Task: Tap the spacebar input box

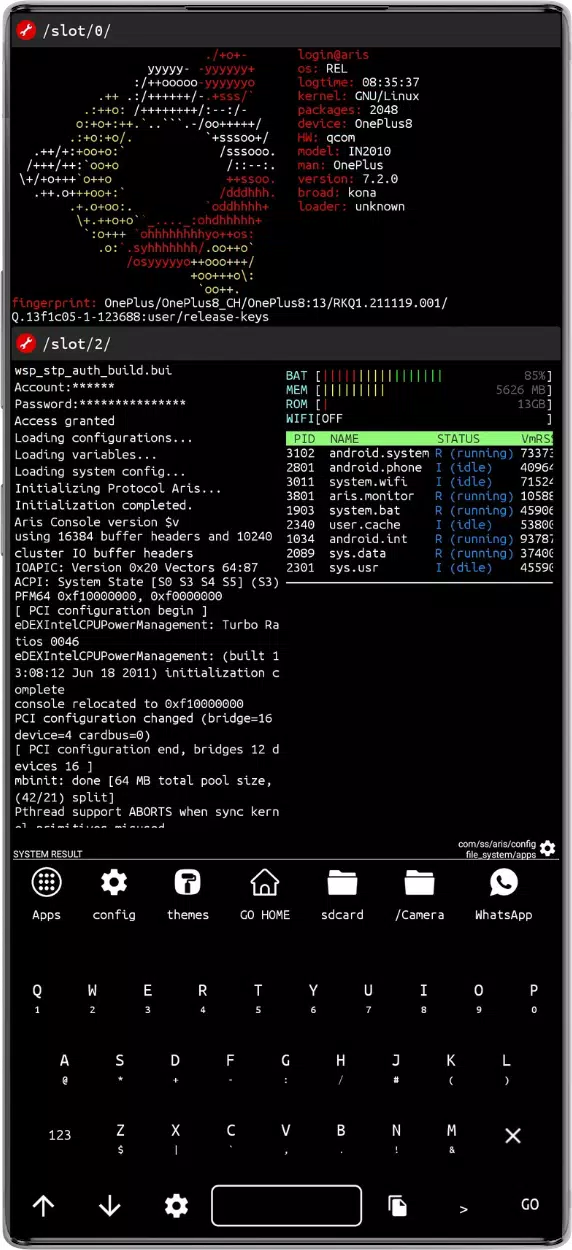Action: (x=286, y=1206)
